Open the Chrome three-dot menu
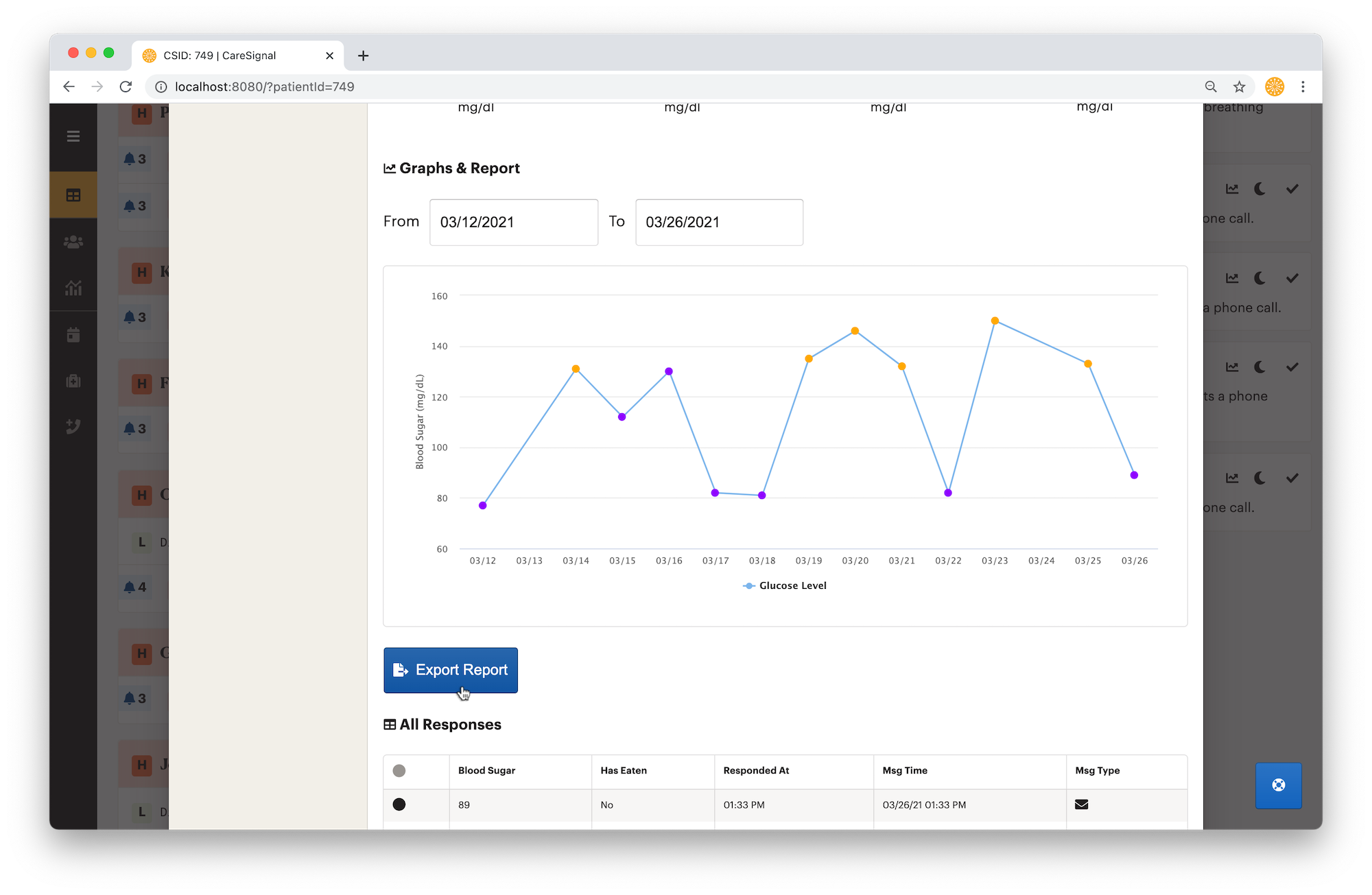1372x895 pixels. point(1303,86)
